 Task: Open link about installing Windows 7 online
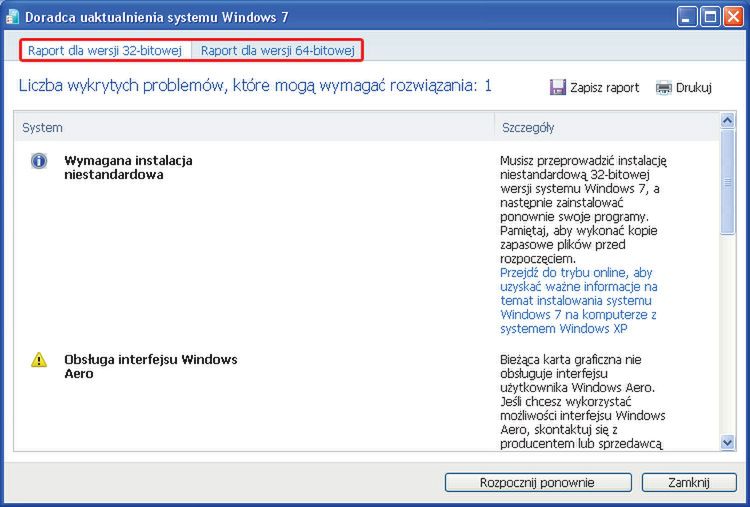(579, 300)
